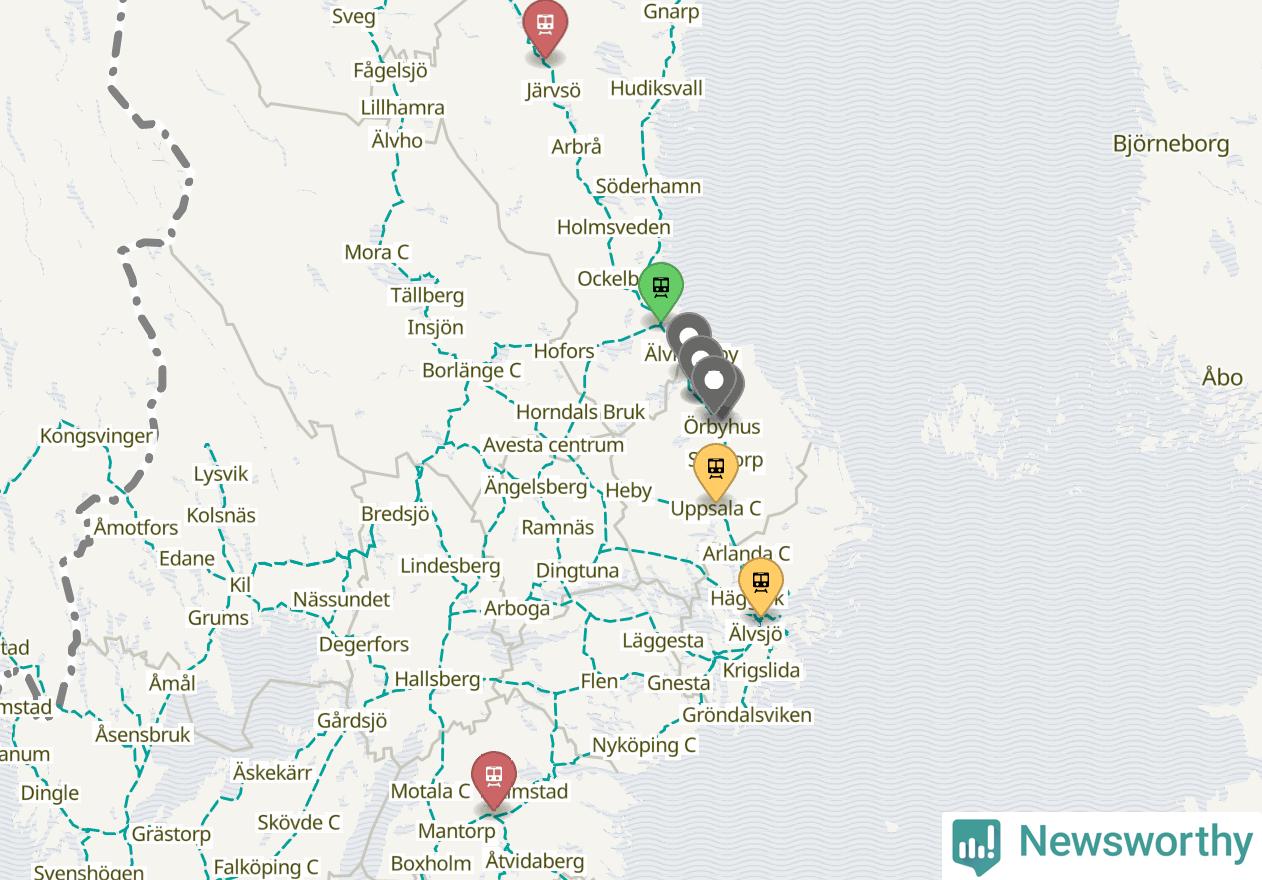Click the Hallsberg station label

(437, 680)
